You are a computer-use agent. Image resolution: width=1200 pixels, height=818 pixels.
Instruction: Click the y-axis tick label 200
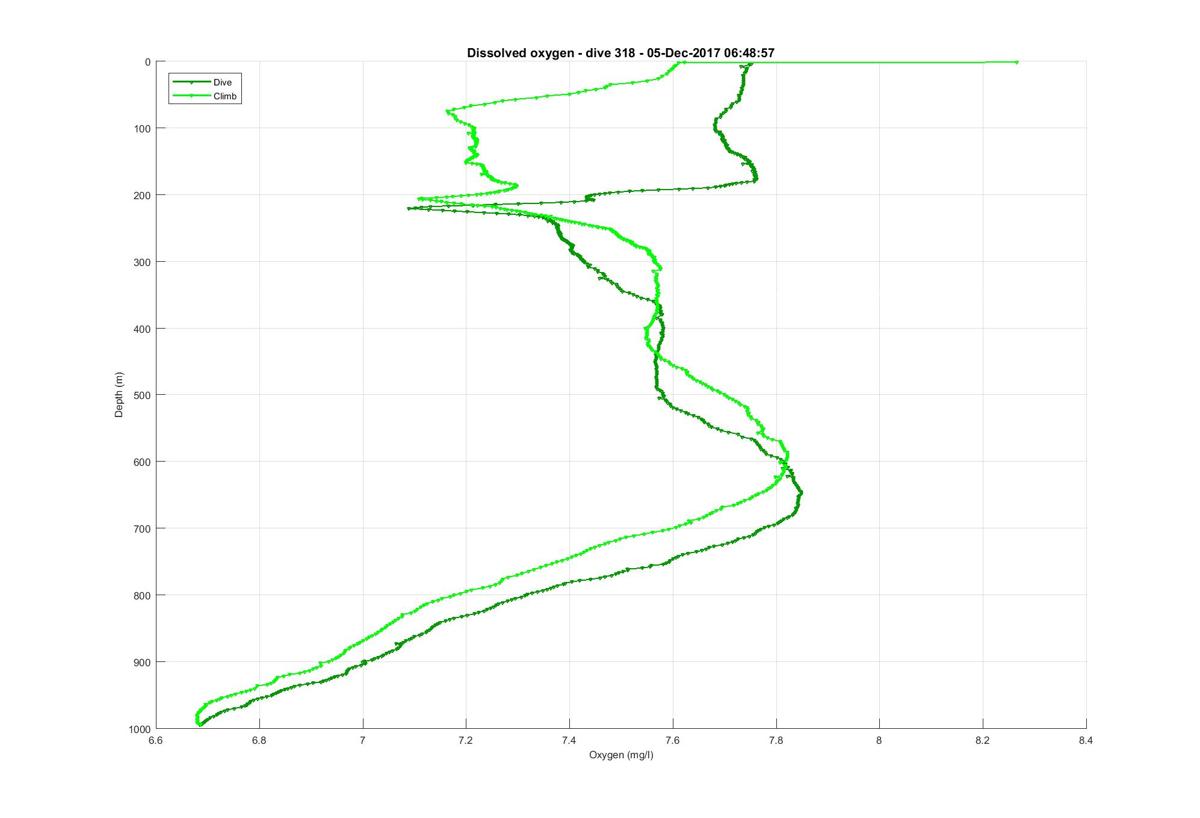[143, 195]
